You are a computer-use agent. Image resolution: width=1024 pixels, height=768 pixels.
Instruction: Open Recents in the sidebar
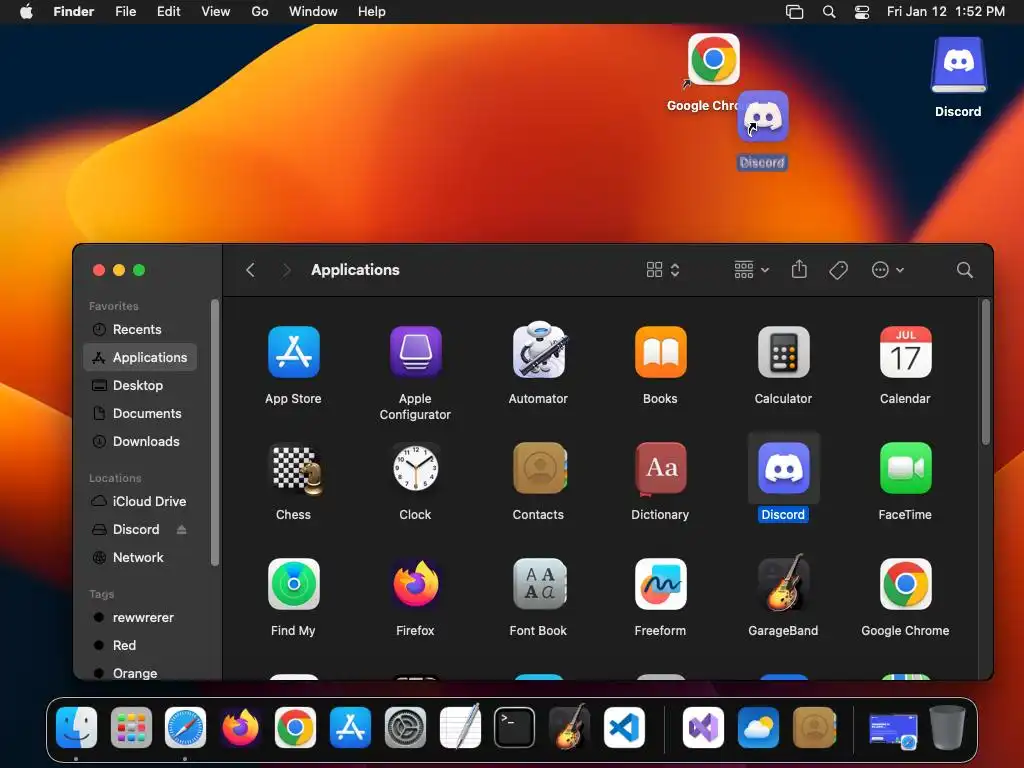pos(140,329)
